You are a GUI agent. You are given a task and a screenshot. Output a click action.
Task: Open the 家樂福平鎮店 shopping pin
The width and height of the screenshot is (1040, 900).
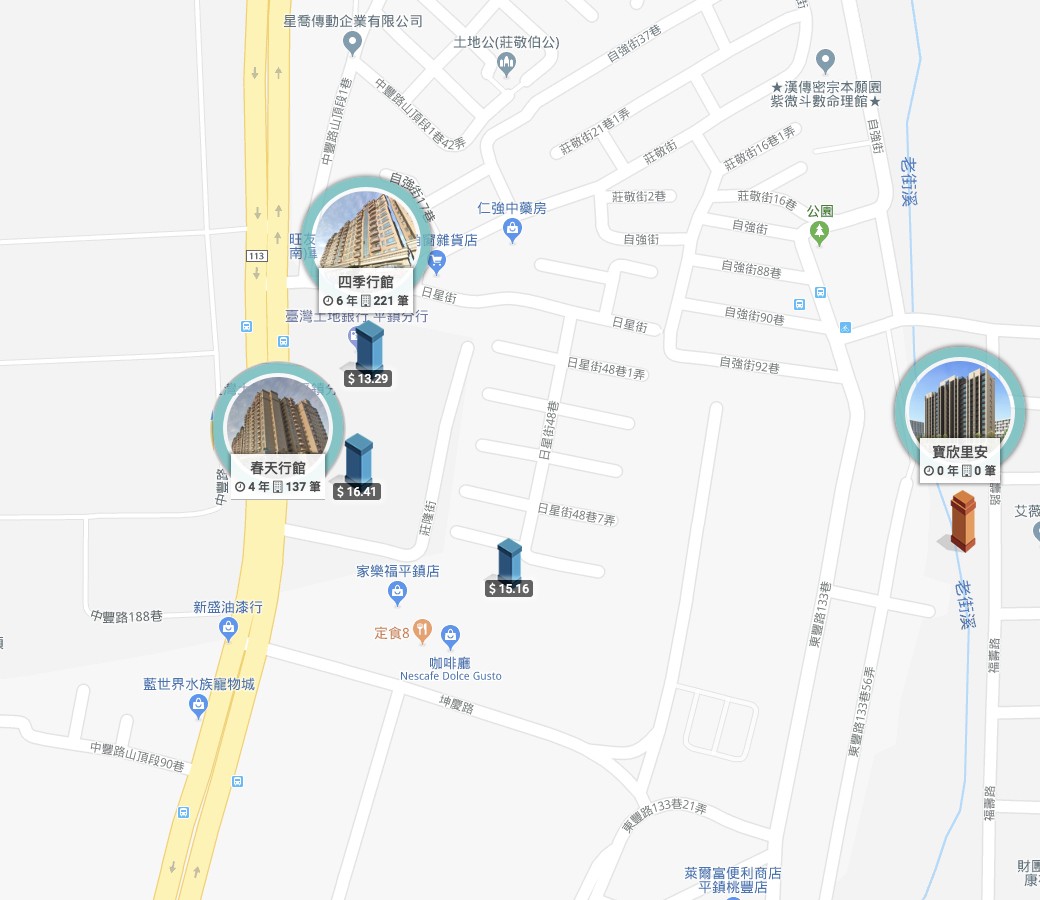click(x=397, y=593)
